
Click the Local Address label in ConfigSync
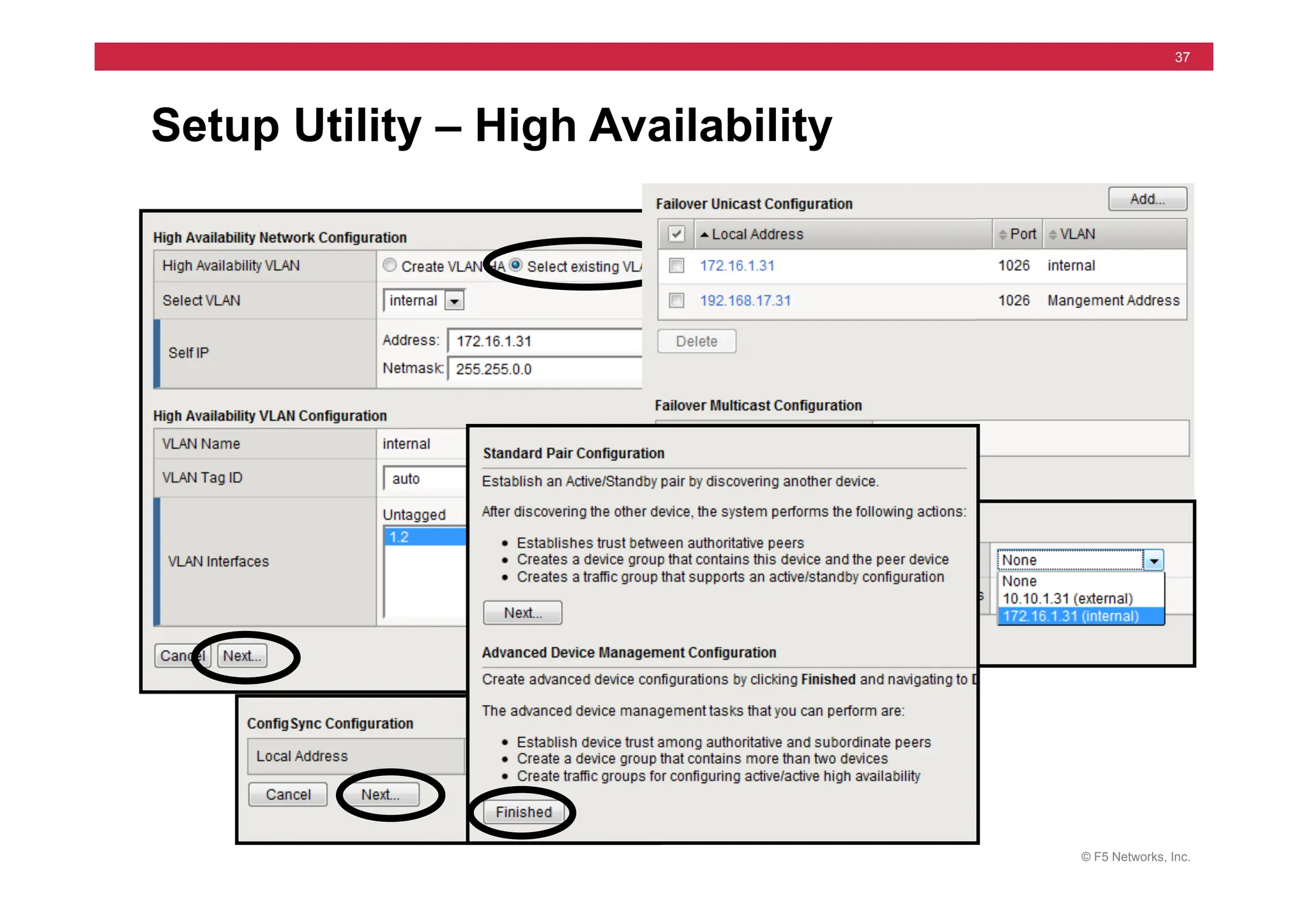tap(302, 756)
